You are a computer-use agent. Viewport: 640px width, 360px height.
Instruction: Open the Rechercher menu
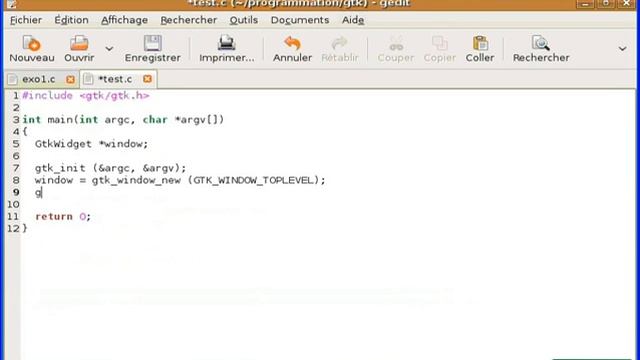point(189,20)
